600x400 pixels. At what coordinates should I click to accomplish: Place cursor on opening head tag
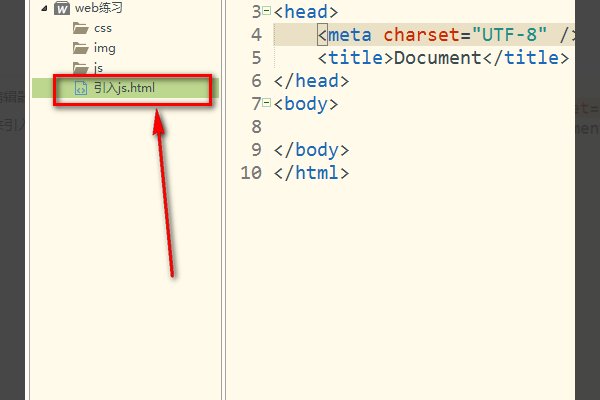(x=306, y=12)
